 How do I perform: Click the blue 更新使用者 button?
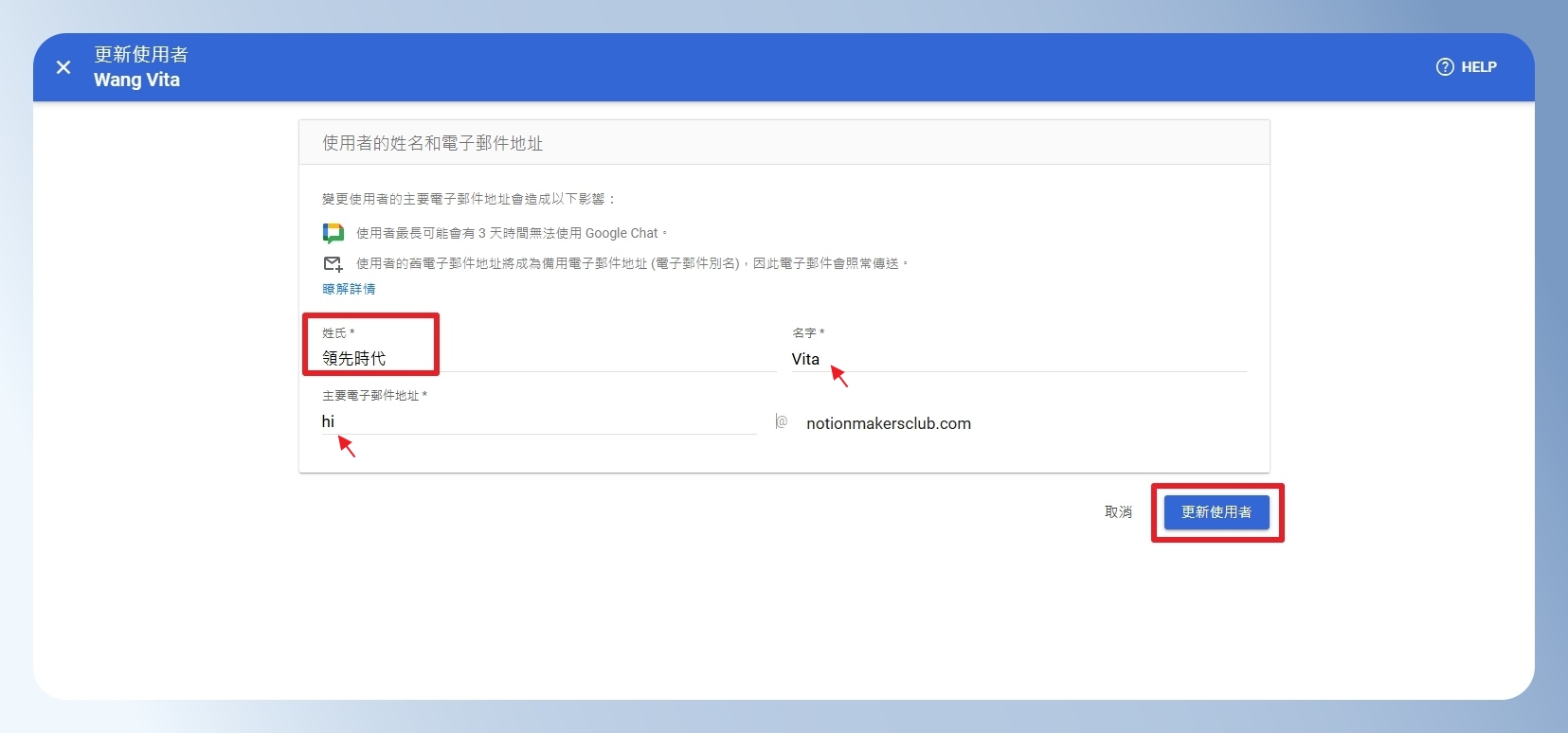[x=1217, y=512]
